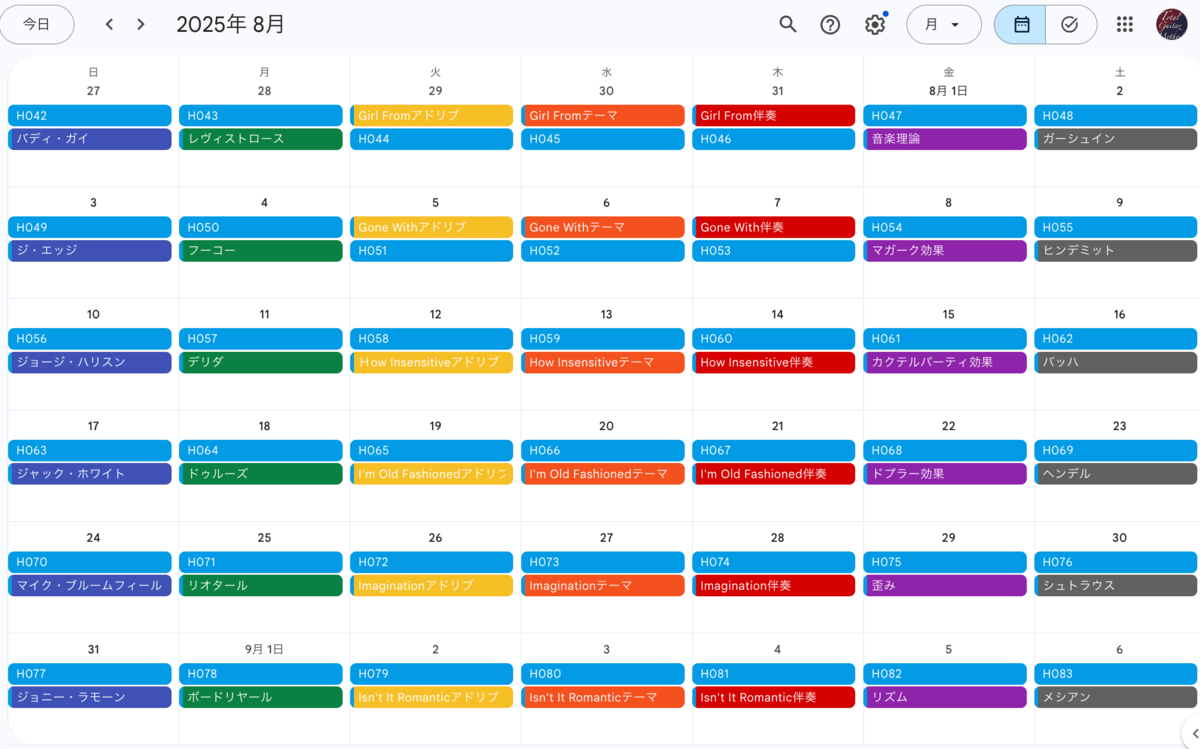Go to the previous month
Image resolution: width=1200 pixels, height=749 pixels.
[109, 25]
